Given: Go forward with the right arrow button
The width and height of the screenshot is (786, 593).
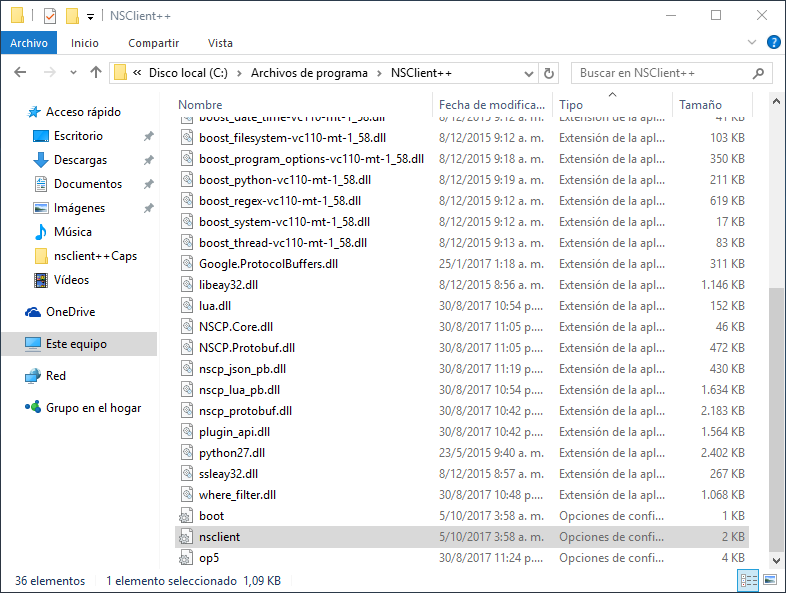Looking at the screenshot, I should point(49,73).
